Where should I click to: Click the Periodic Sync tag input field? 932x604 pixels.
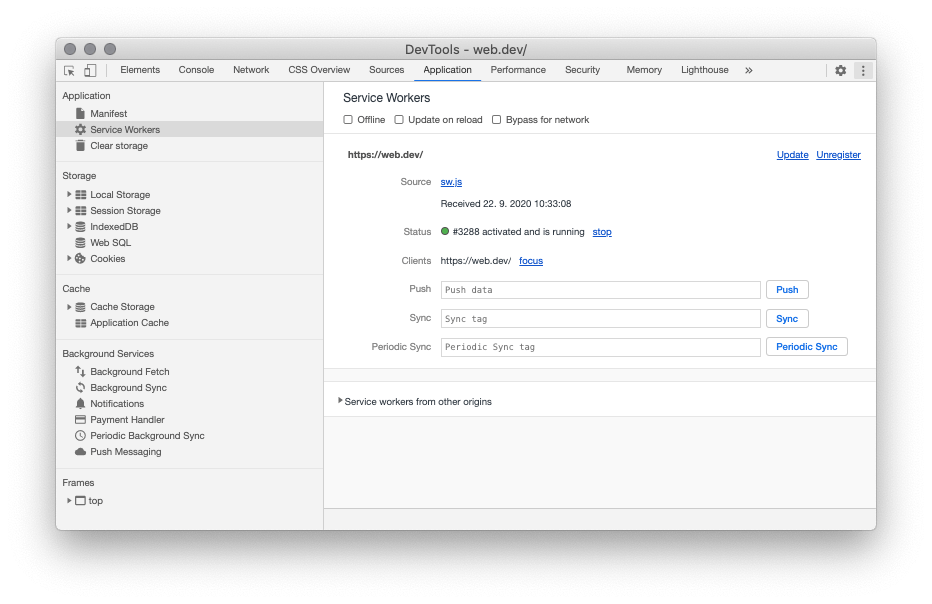600,347
